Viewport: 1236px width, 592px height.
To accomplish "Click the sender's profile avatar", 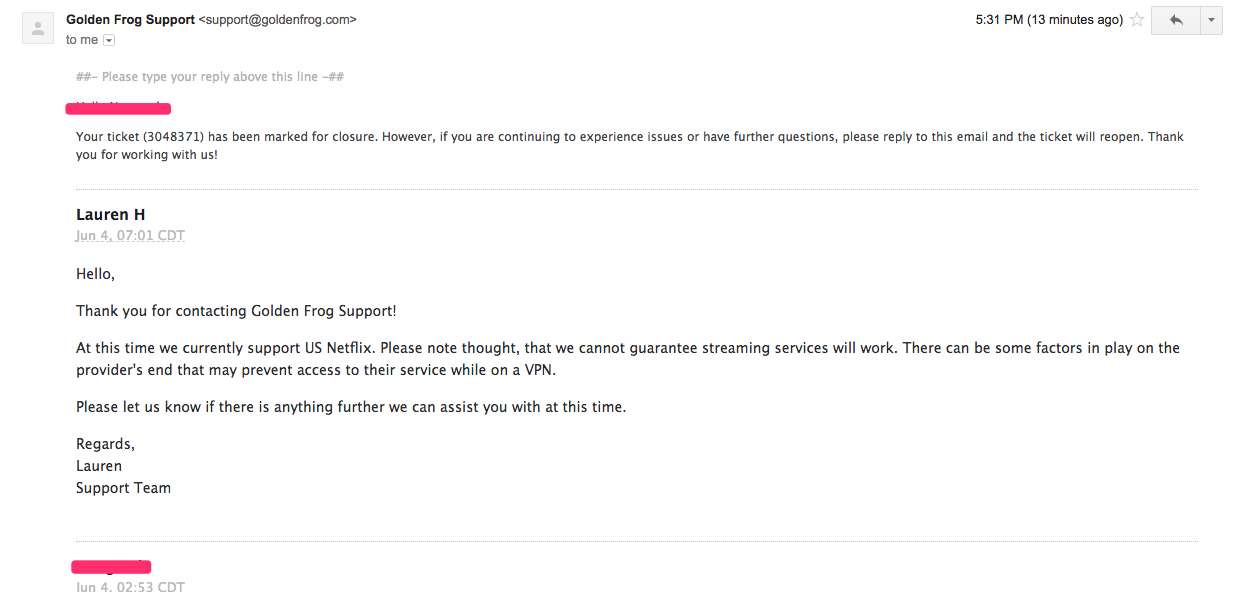I will pyautogui.click(x=38, y=28).
